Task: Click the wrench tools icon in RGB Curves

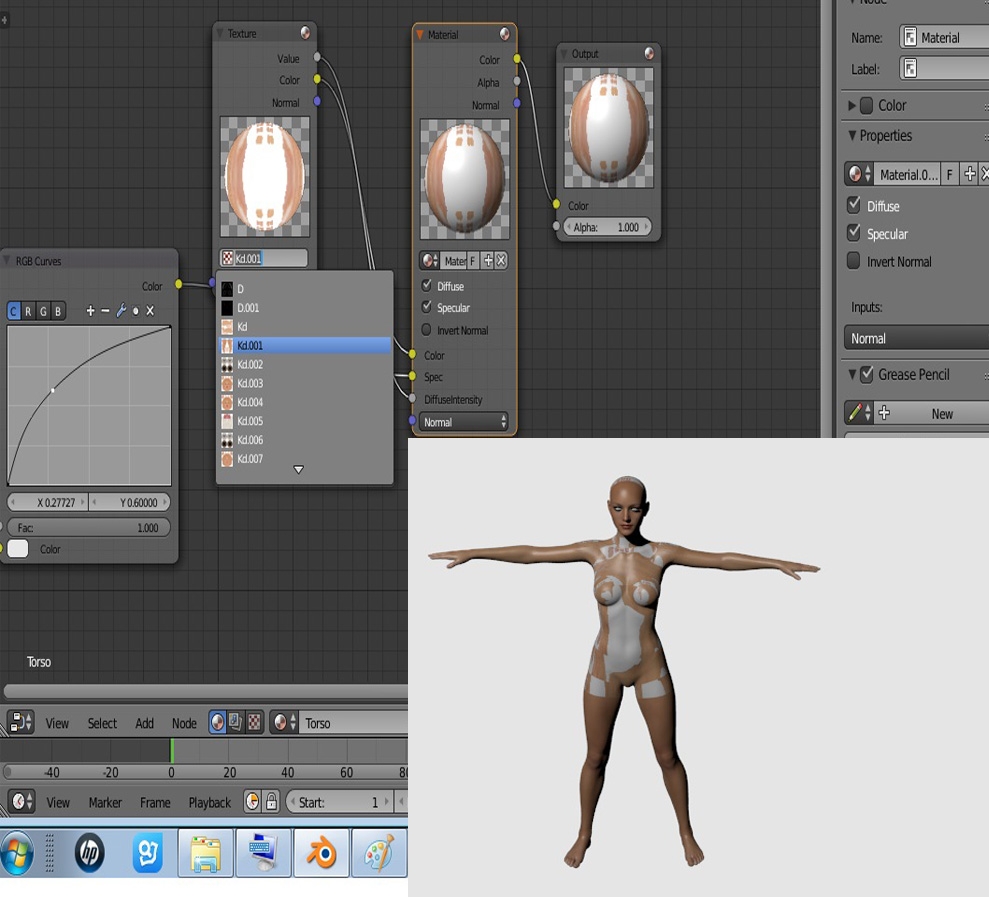Action: click(121, 311)
